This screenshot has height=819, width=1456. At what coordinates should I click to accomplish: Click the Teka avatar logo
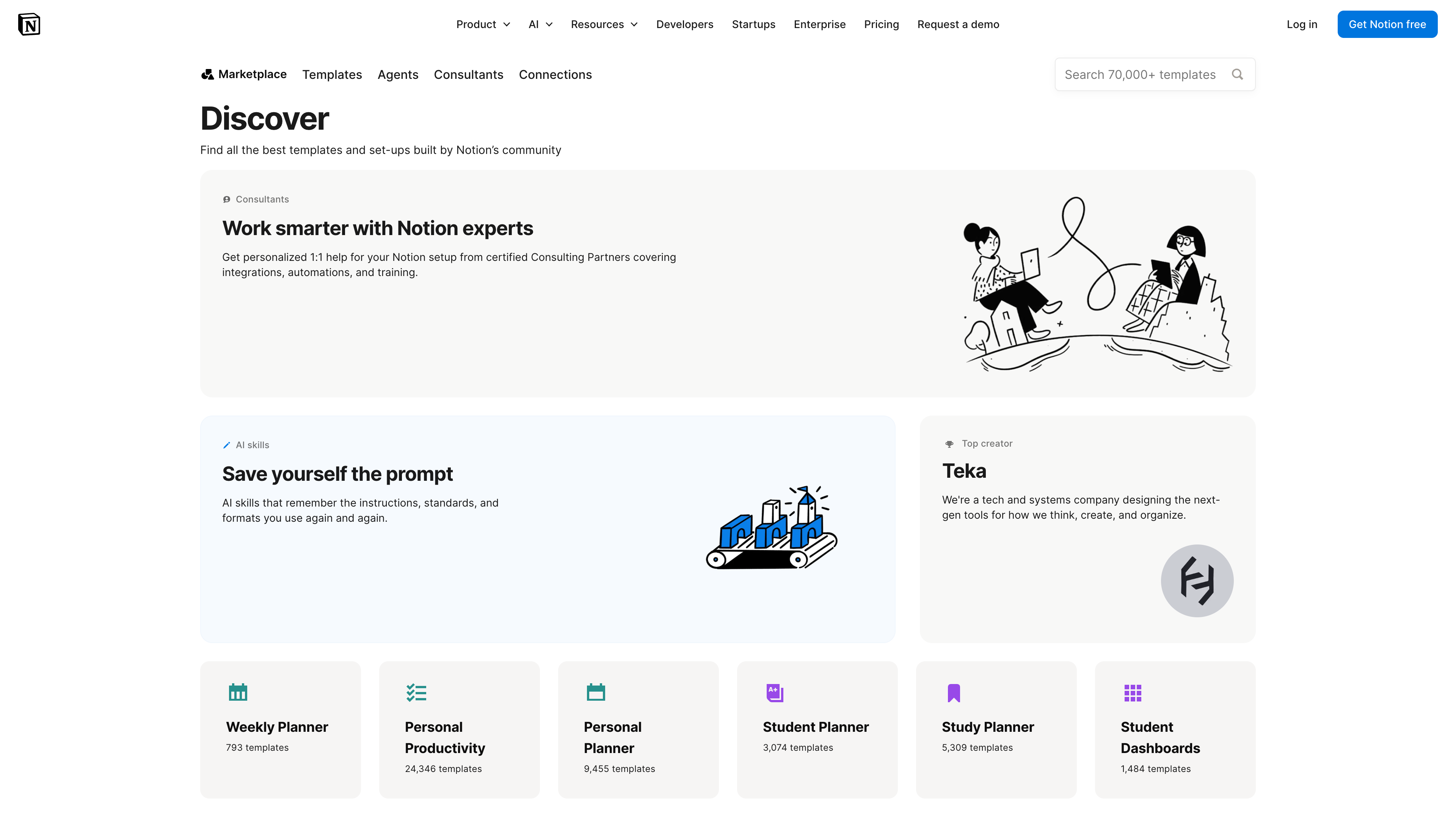[1197, 581]
